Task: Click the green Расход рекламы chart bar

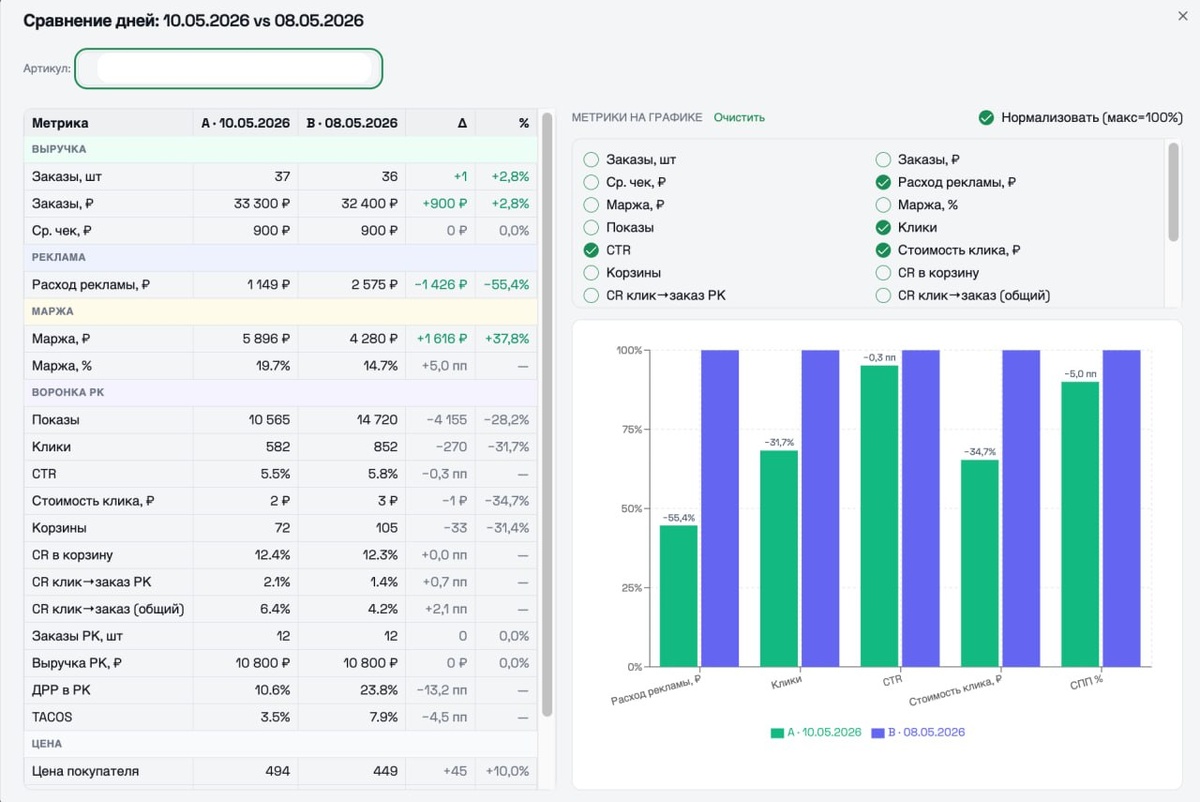Action: click(x=679, y=596)
